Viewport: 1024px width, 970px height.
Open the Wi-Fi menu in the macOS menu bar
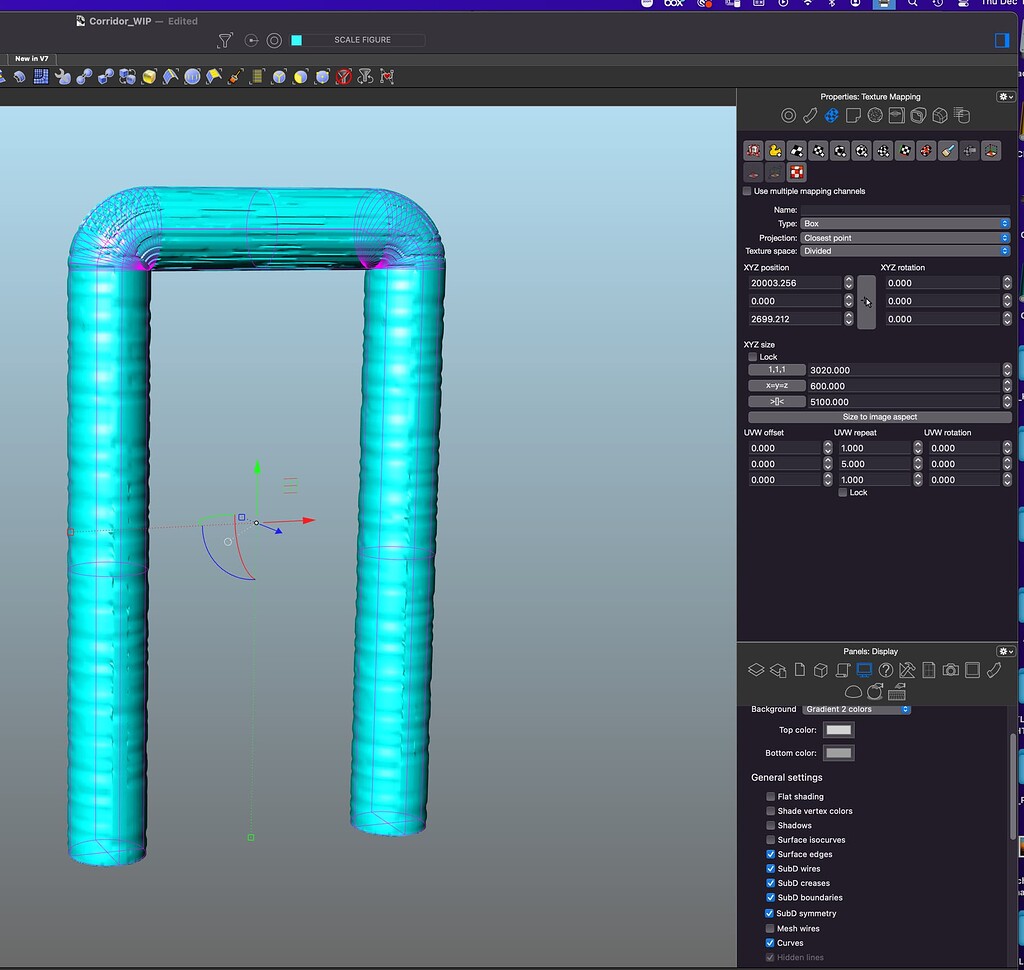point(807,4)
